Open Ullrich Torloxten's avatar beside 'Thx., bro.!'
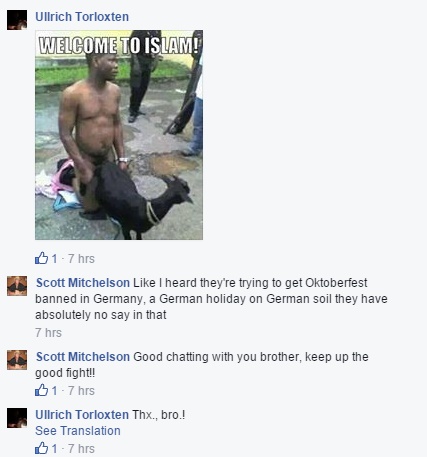 point(17,418)
